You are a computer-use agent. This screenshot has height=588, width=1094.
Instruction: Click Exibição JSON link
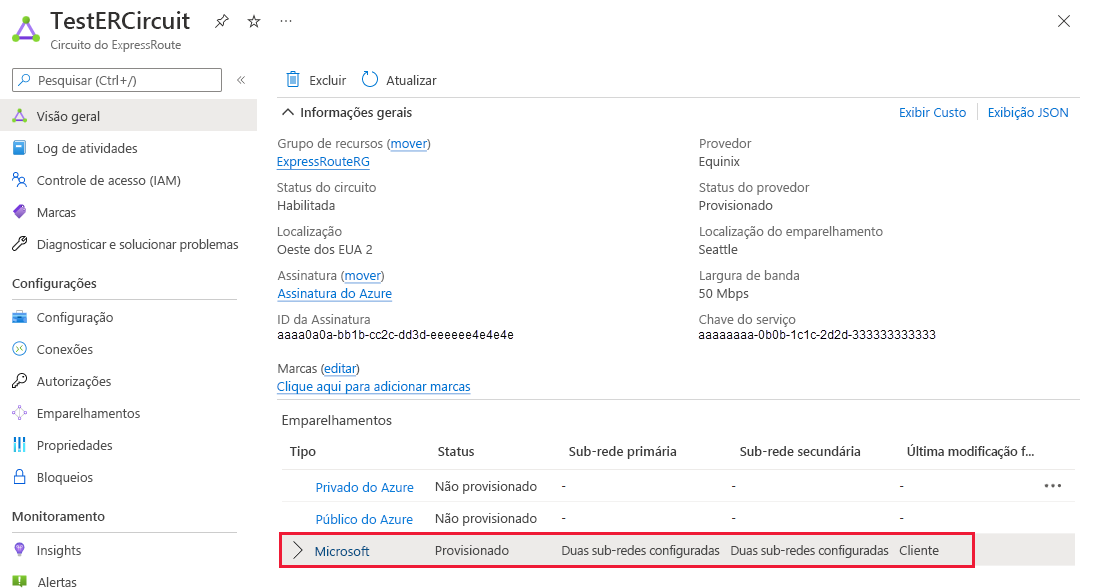point(1028,112)
